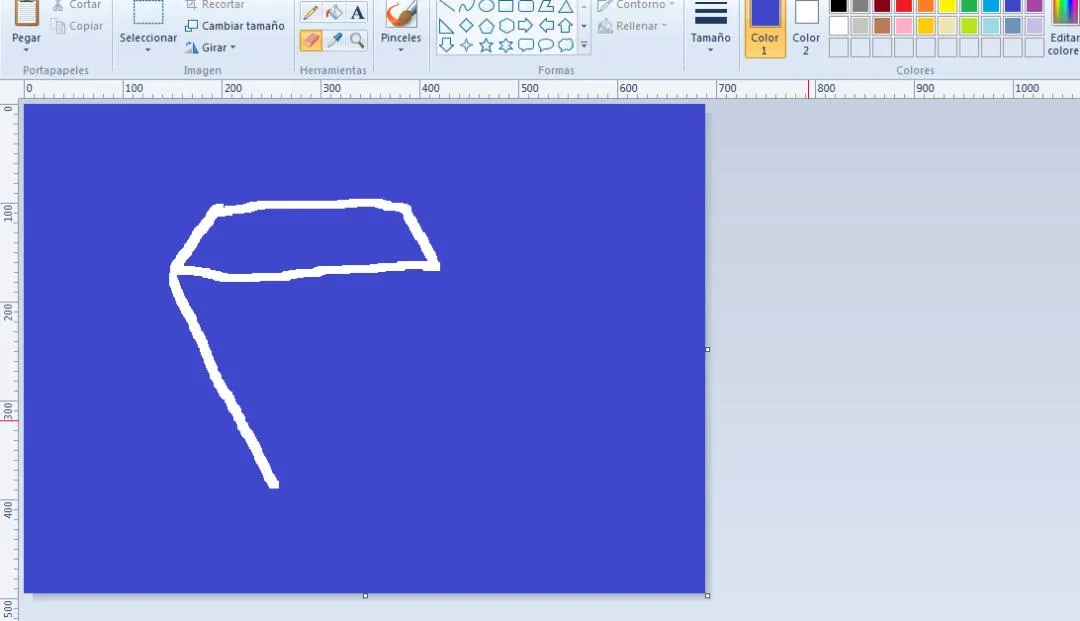Choose the lavender color swatch
Image resolution: width=1080 pixels, height=621 pixels.
coord(1035,26)
